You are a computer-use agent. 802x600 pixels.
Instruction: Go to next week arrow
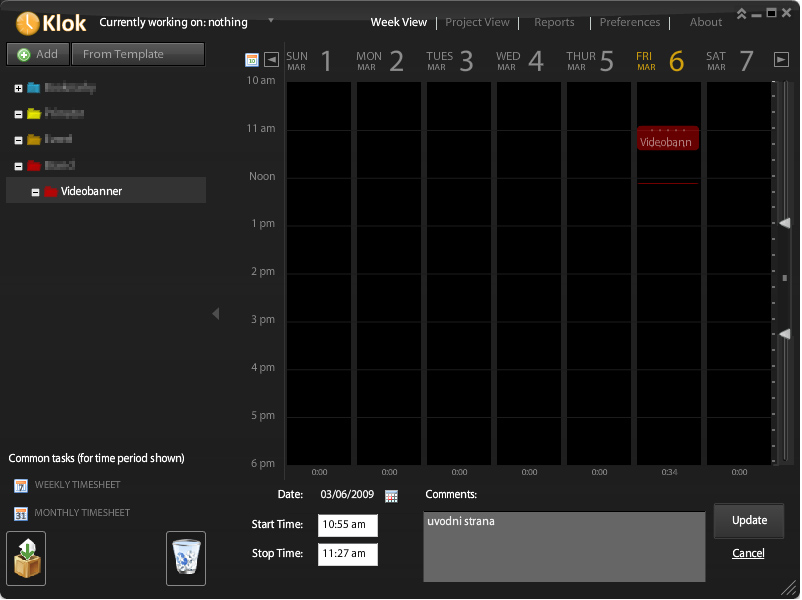pos(781,60)
